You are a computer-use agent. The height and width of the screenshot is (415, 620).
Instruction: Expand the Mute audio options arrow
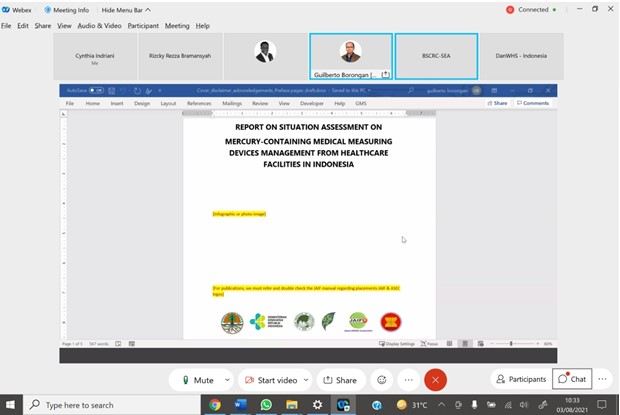[x=227, y=380]
